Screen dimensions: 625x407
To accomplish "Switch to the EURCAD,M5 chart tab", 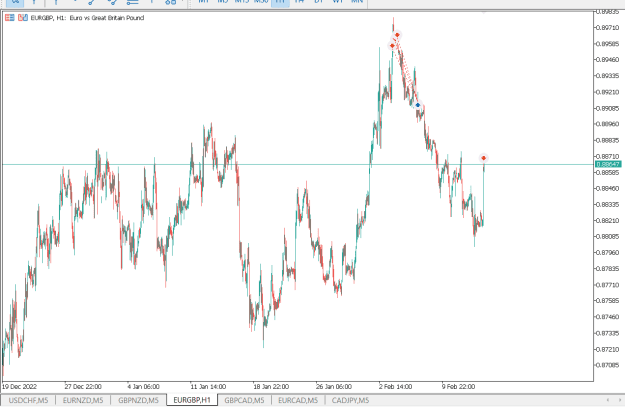I will tap(298, 400).
